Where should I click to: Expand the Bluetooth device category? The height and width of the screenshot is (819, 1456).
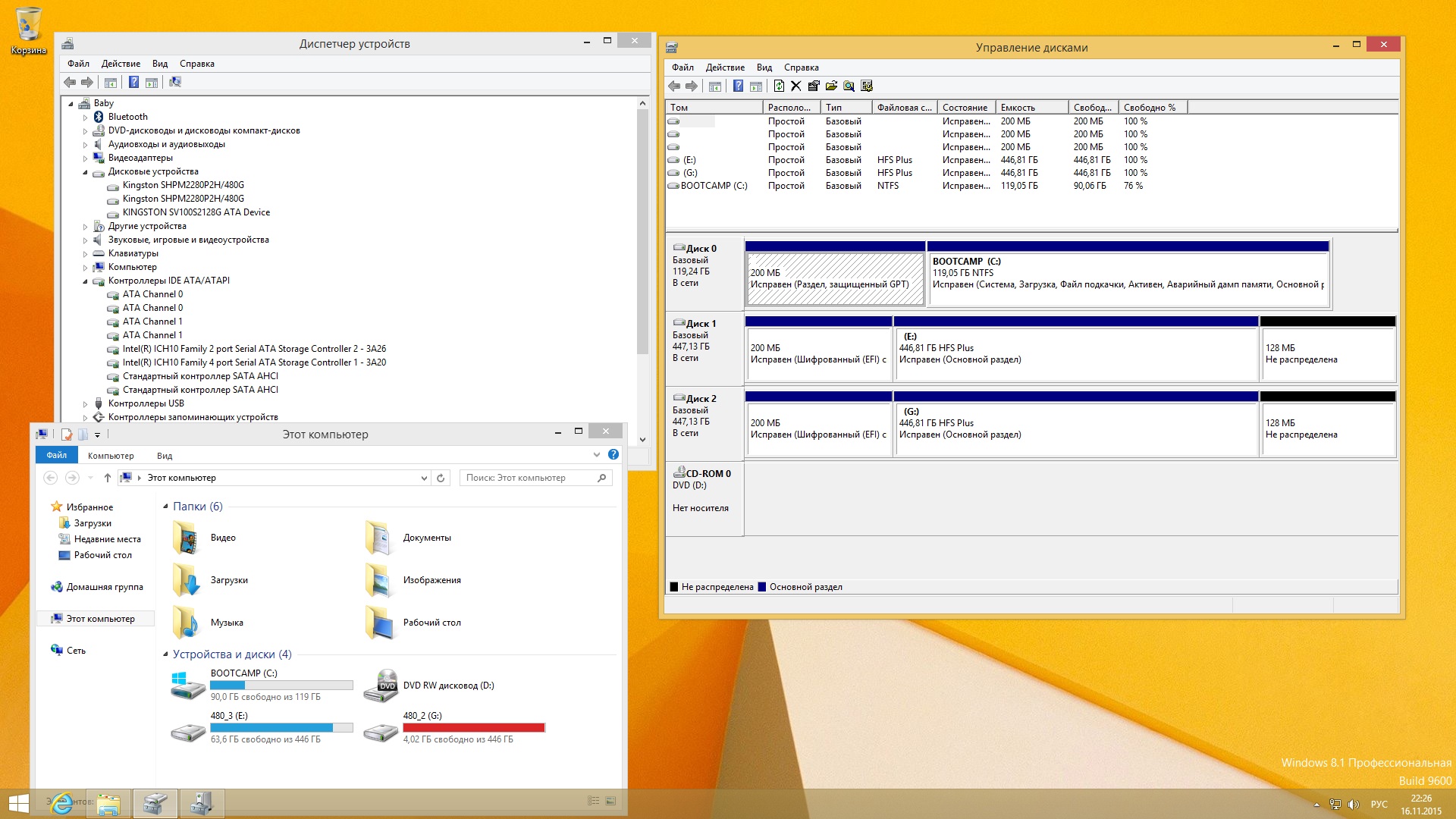coord(85,118)
